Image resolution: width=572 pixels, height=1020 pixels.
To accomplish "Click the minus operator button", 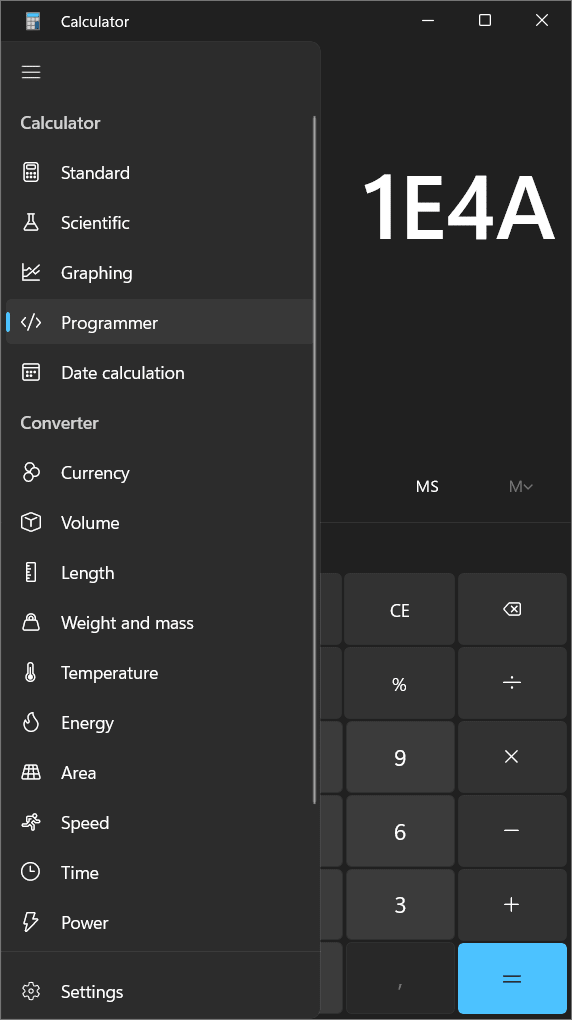I will (512, 831).
